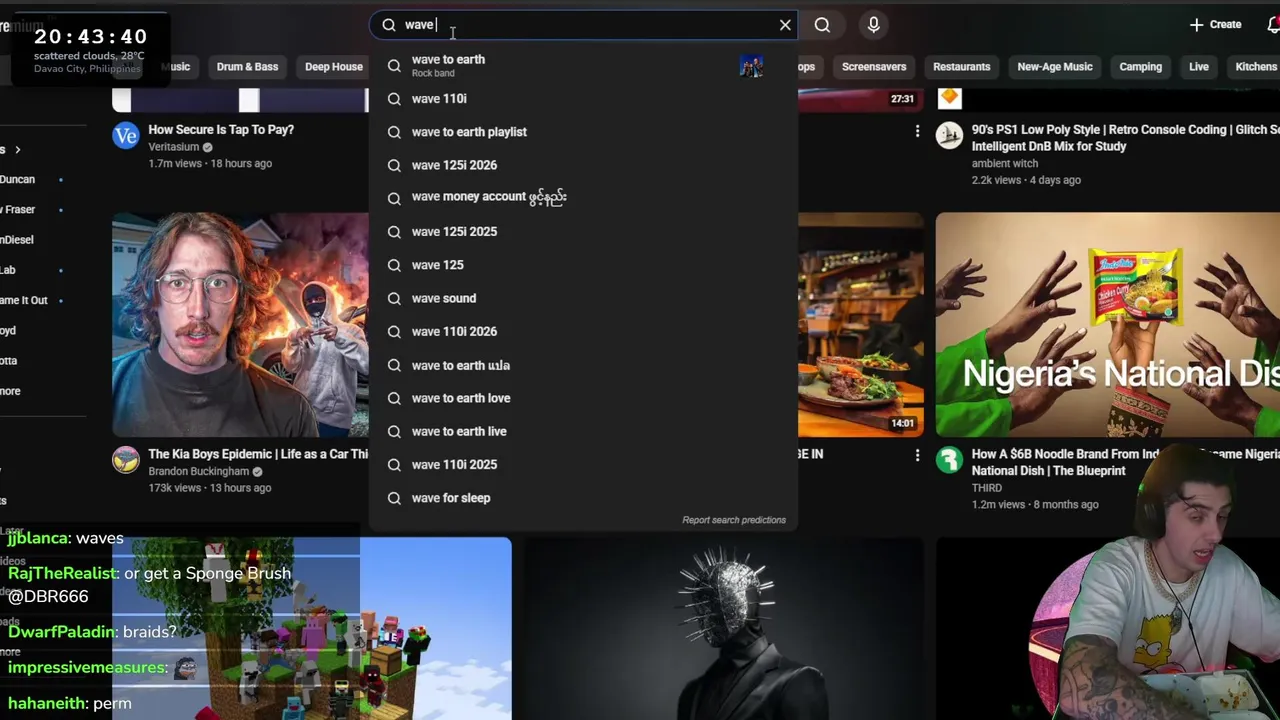Select the Restaurants filter chip

pyautogui.click(x=961, y=67)
